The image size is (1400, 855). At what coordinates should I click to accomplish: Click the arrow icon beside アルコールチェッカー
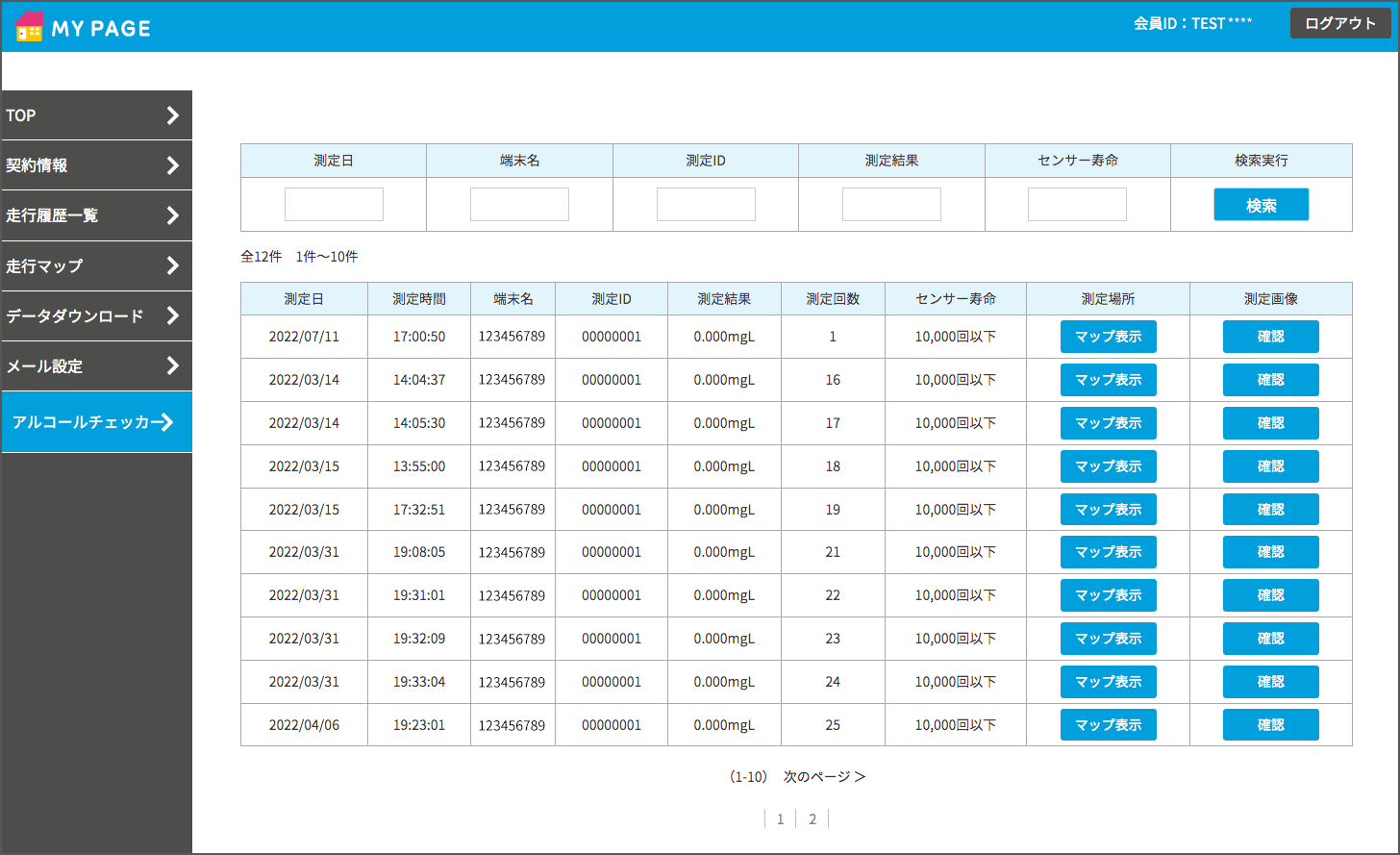(166, 422)
